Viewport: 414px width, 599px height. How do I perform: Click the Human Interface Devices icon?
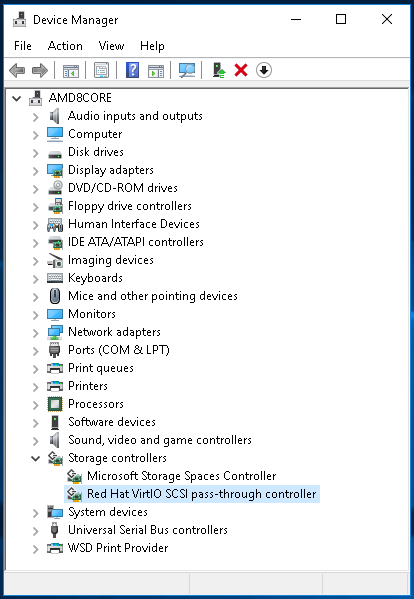point(55,224)
